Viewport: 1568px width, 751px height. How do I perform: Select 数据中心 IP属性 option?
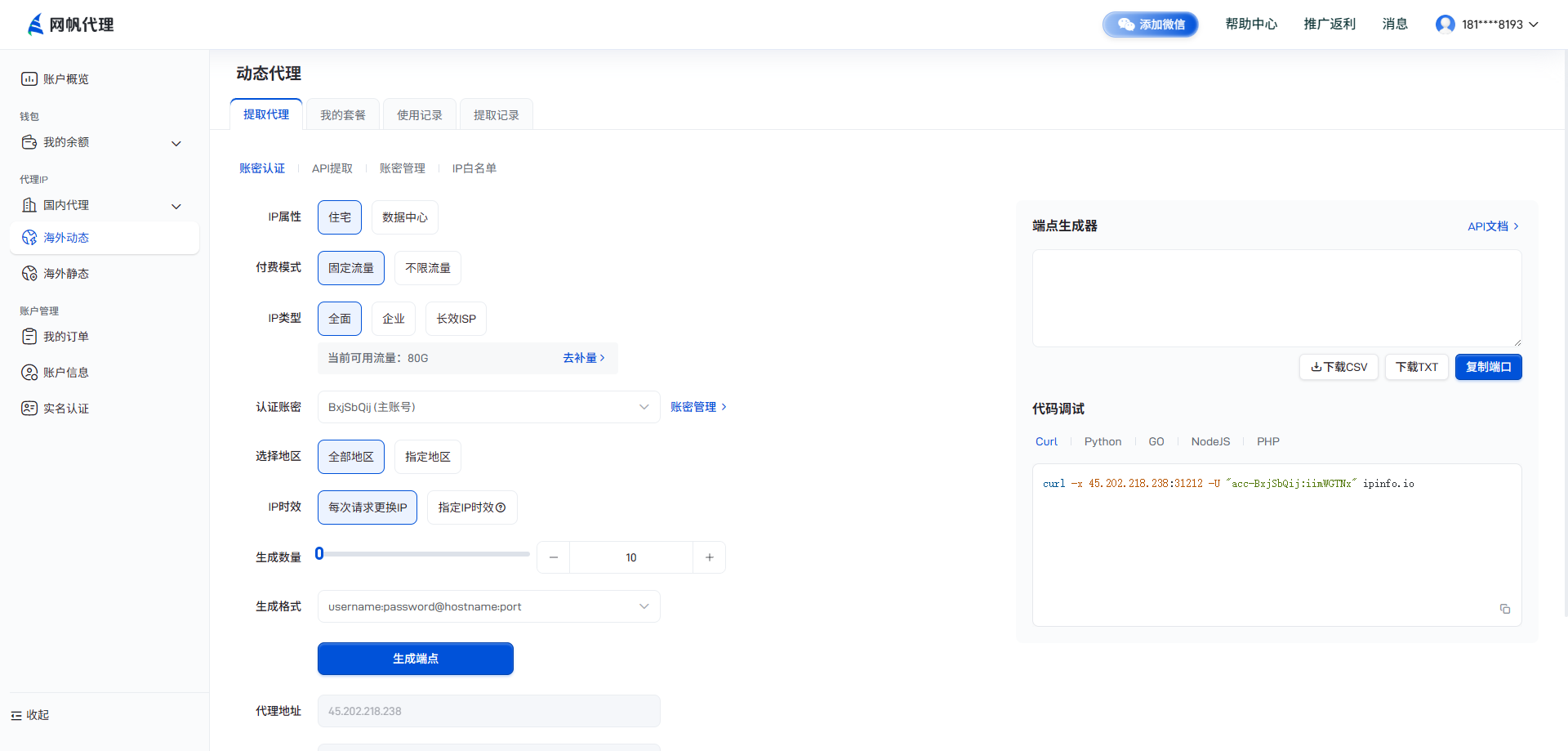[x=405, y=217]
